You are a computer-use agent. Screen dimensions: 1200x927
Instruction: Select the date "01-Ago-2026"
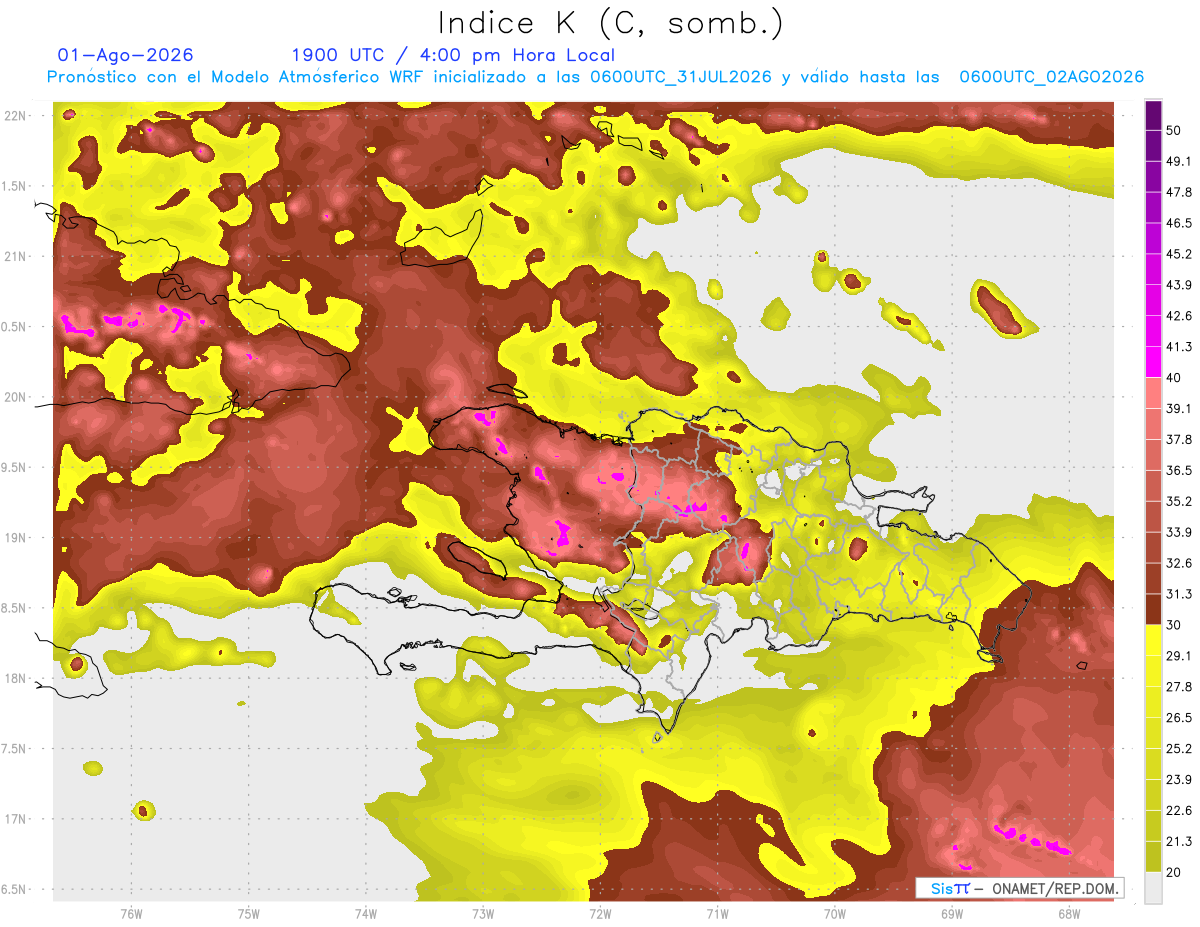click(126, 55)
